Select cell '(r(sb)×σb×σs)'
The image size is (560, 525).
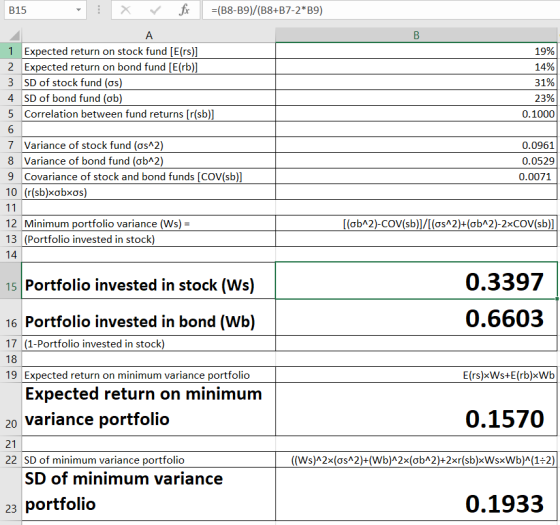(x=149, y=192)
